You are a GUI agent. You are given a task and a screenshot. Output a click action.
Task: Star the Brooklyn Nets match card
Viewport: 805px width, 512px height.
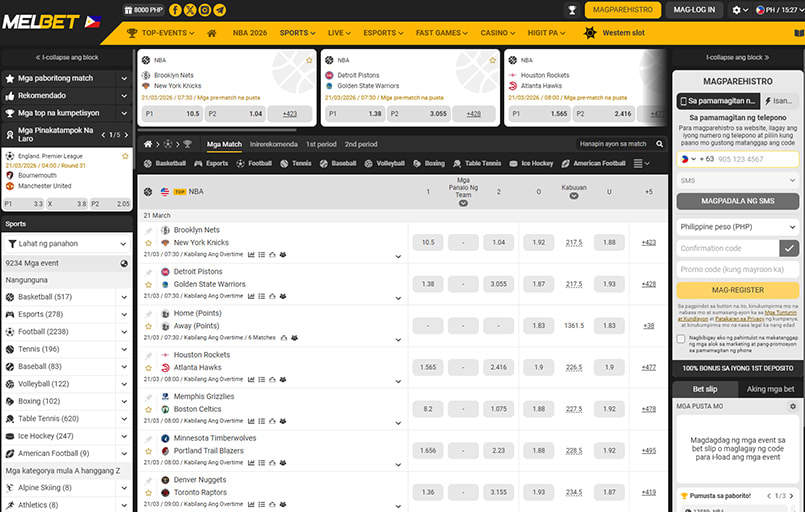coord(309,60)
